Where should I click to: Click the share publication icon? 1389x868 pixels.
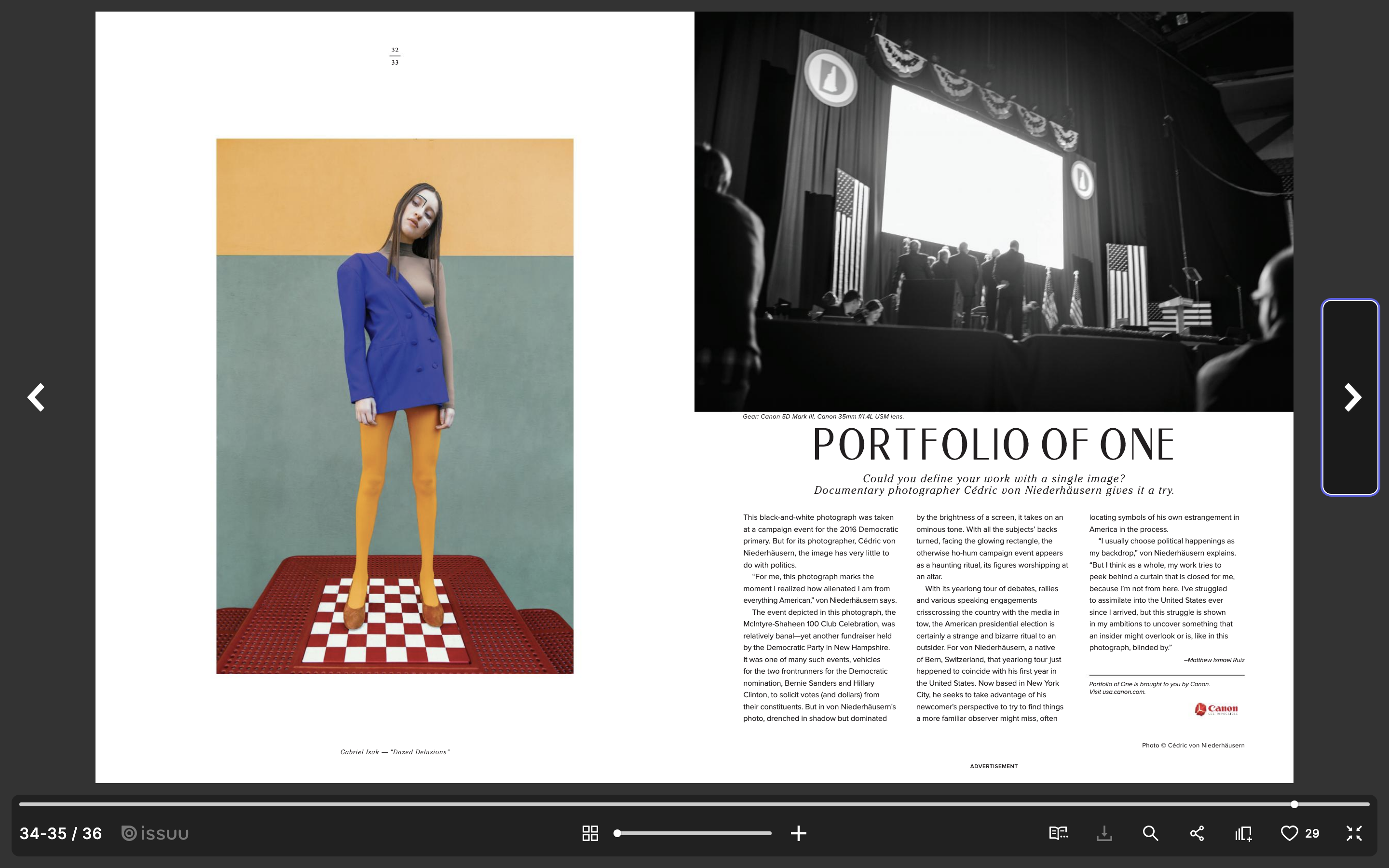click(1197, 833)
